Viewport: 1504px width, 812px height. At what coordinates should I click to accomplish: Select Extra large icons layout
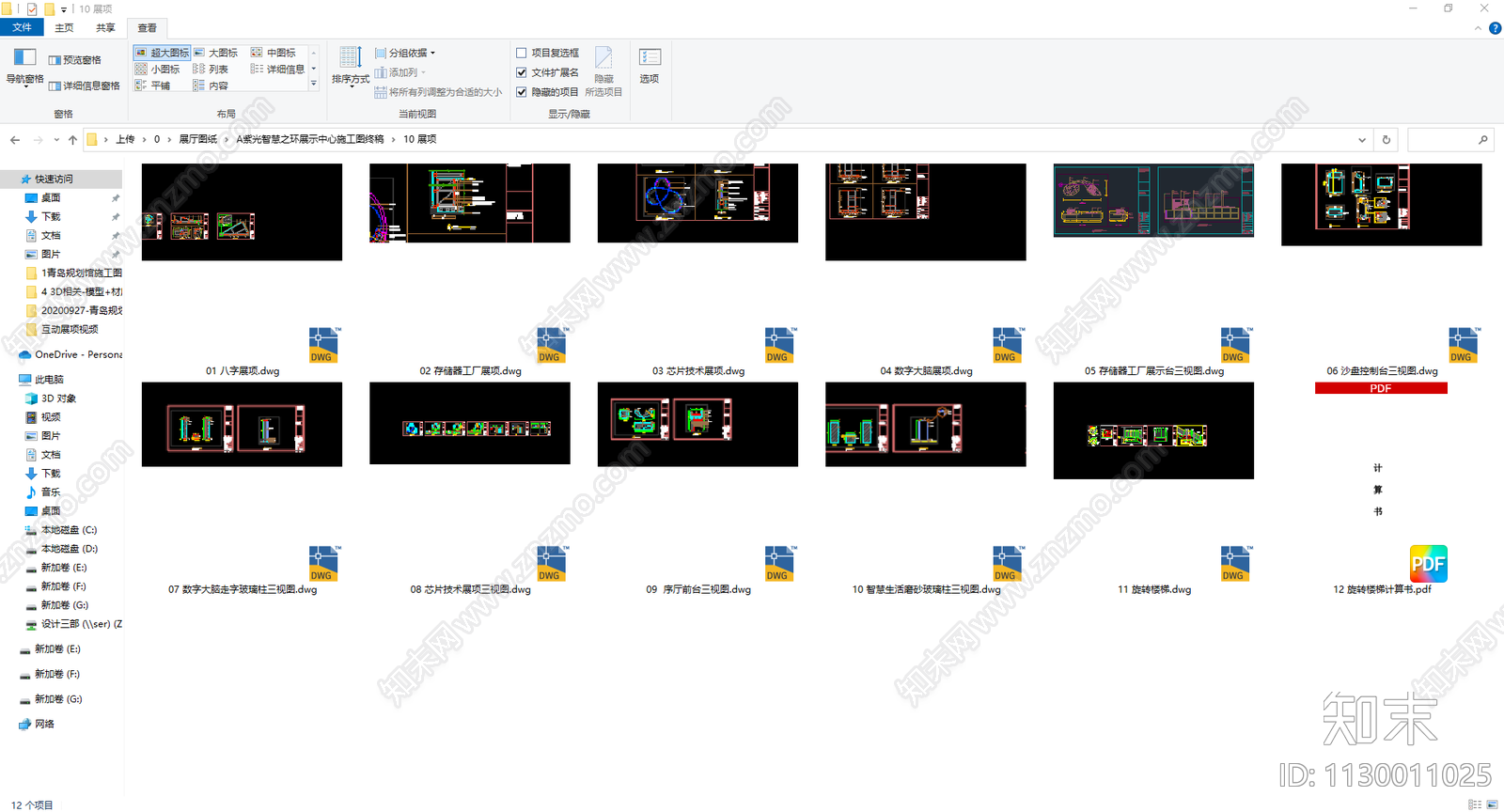point(162,53)
